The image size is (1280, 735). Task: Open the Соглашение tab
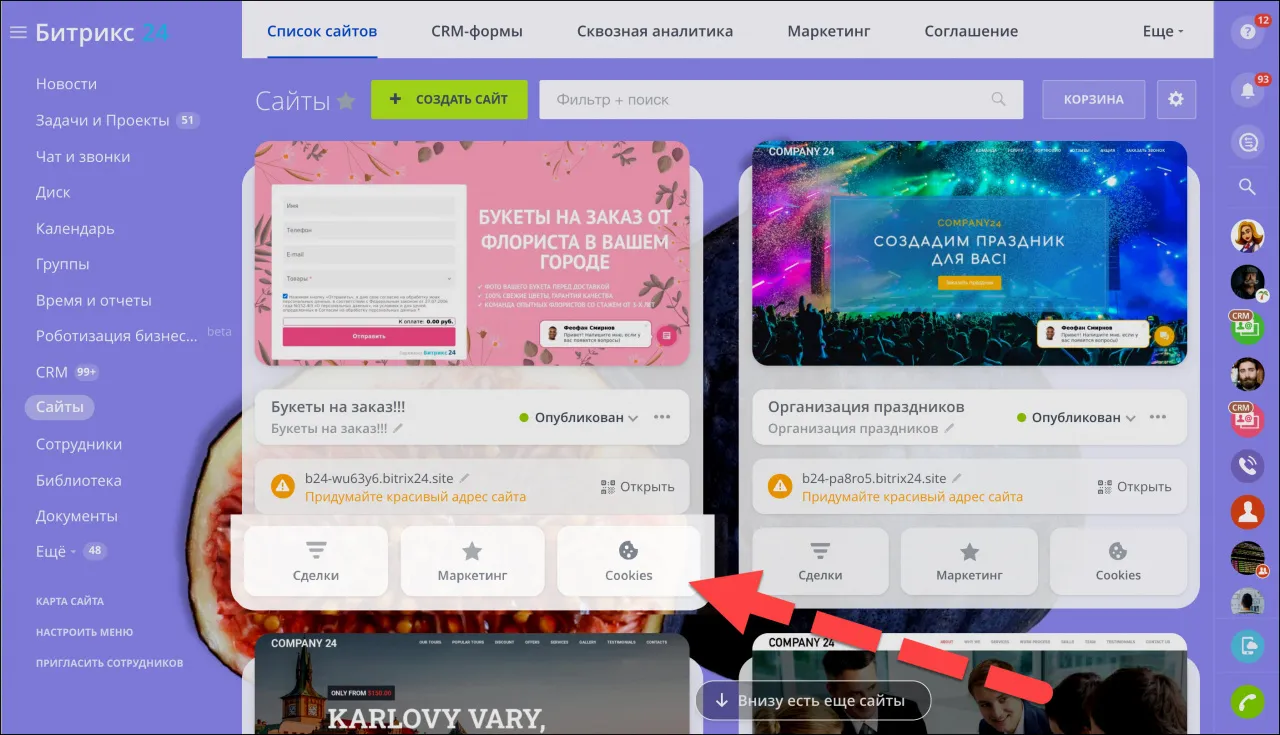coord(971,31)
